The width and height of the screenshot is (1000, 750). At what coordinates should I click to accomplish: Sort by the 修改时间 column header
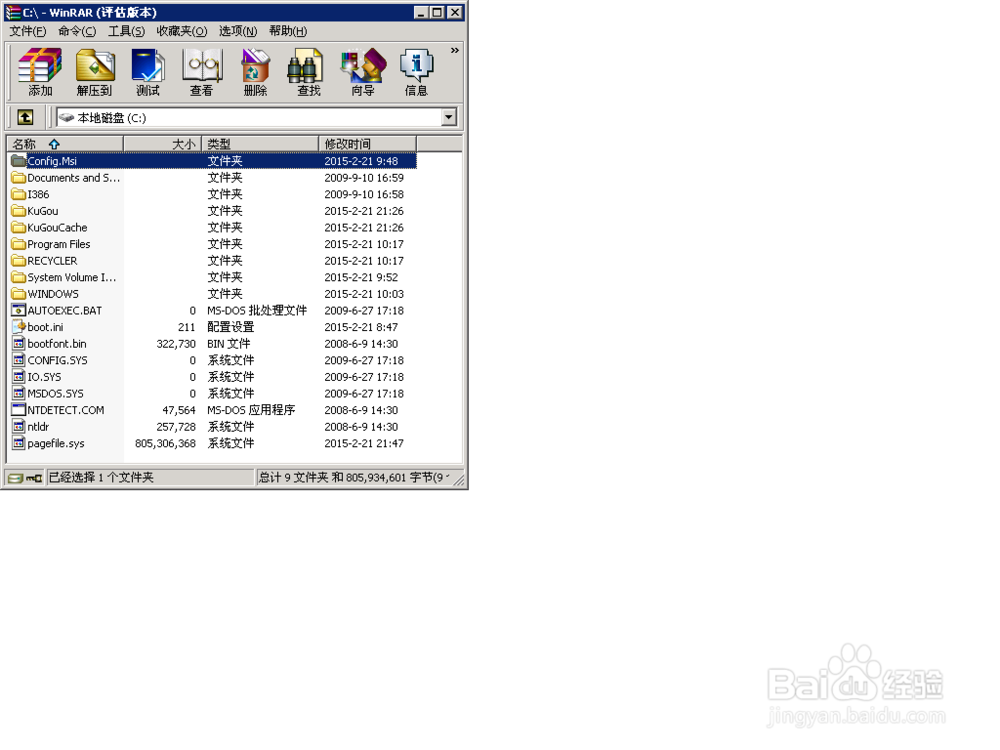[x=367, y=143]
